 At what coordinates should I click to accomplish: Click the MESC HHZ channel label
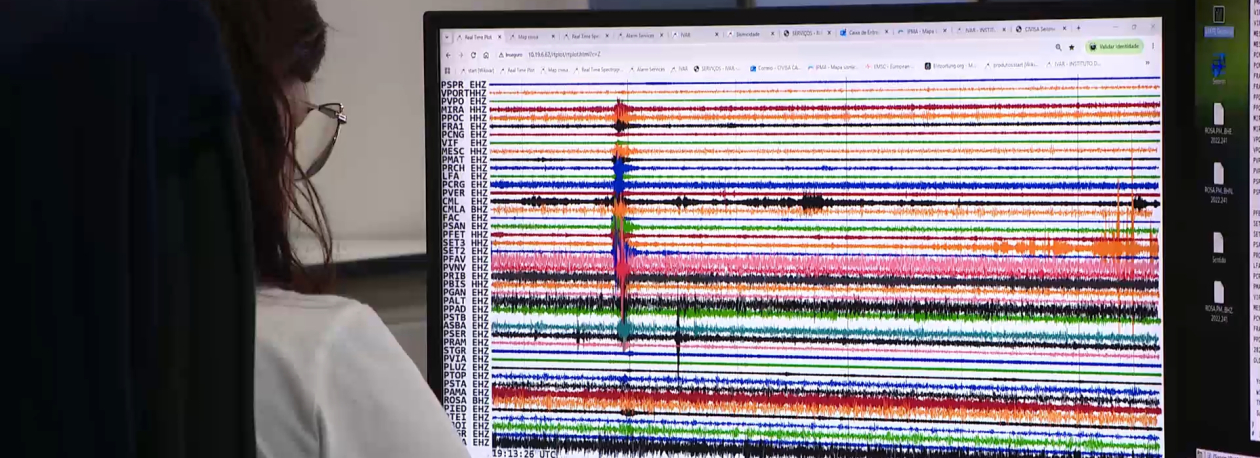[464, 151]
